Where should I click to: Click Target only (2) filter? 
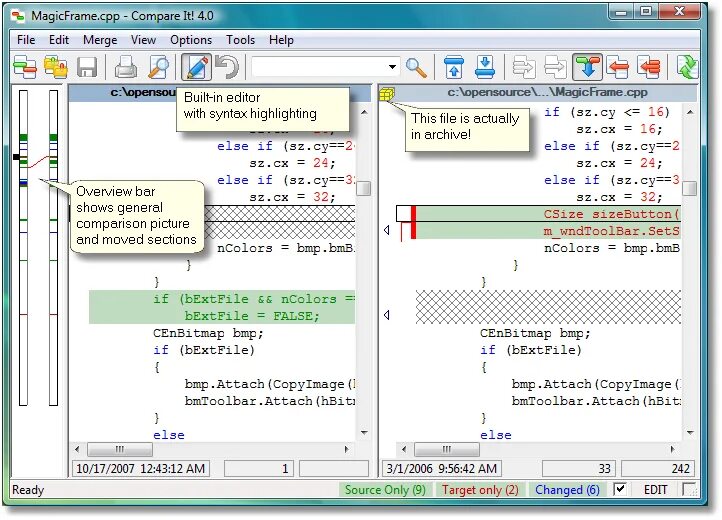point(480,490)
